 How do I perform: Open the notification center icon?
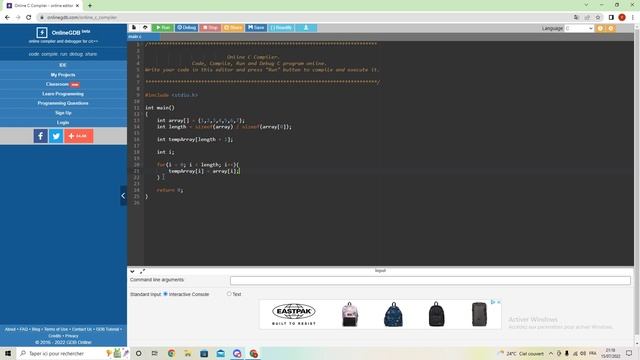tap(629, 353)
